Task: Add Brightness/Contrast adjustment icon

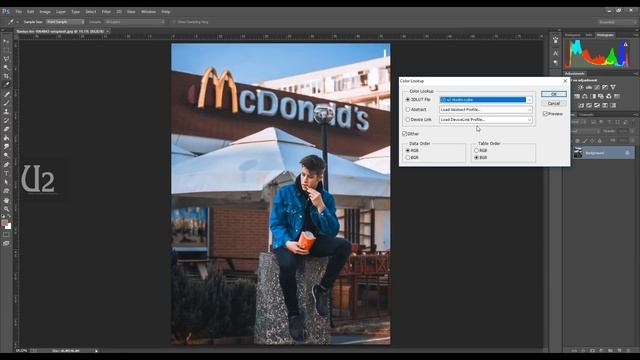Action: (x=581, y=87)
